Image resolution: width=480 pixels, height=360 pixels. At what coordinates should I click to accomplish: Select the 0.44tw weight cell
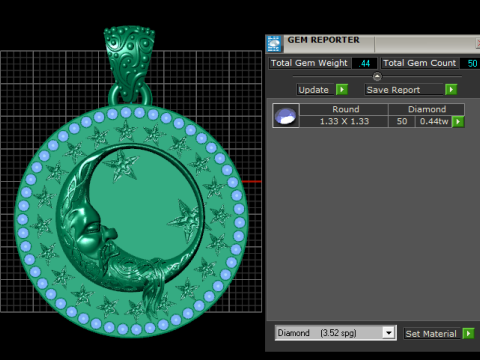pyautogui.click(x=434, y=121)
